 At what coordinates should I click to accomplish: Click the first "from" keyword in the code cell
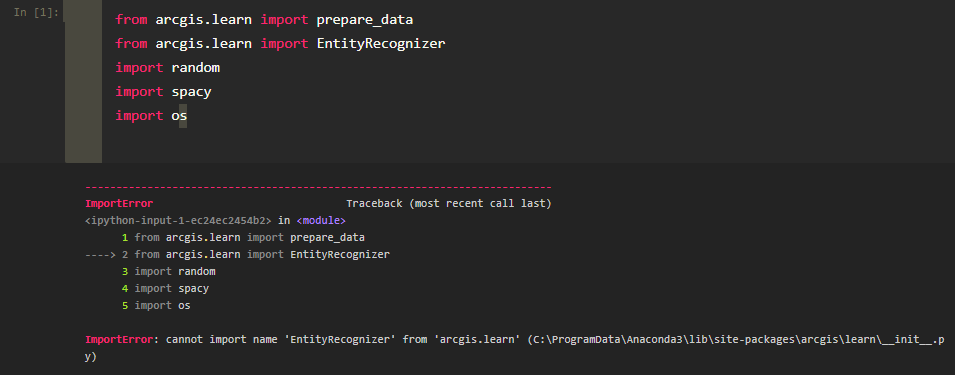[x=132, y=19]
